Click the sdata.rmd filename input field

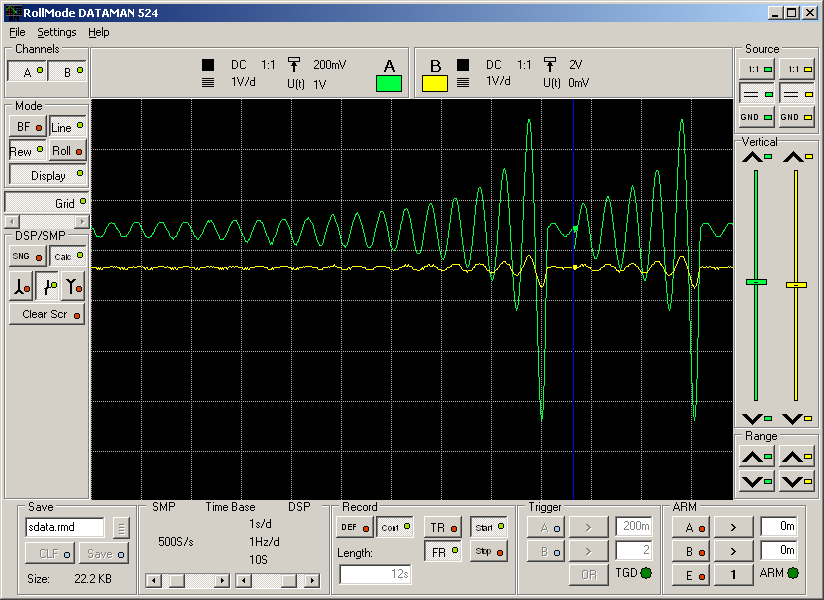pyautogui.click(x=65, y=527)
